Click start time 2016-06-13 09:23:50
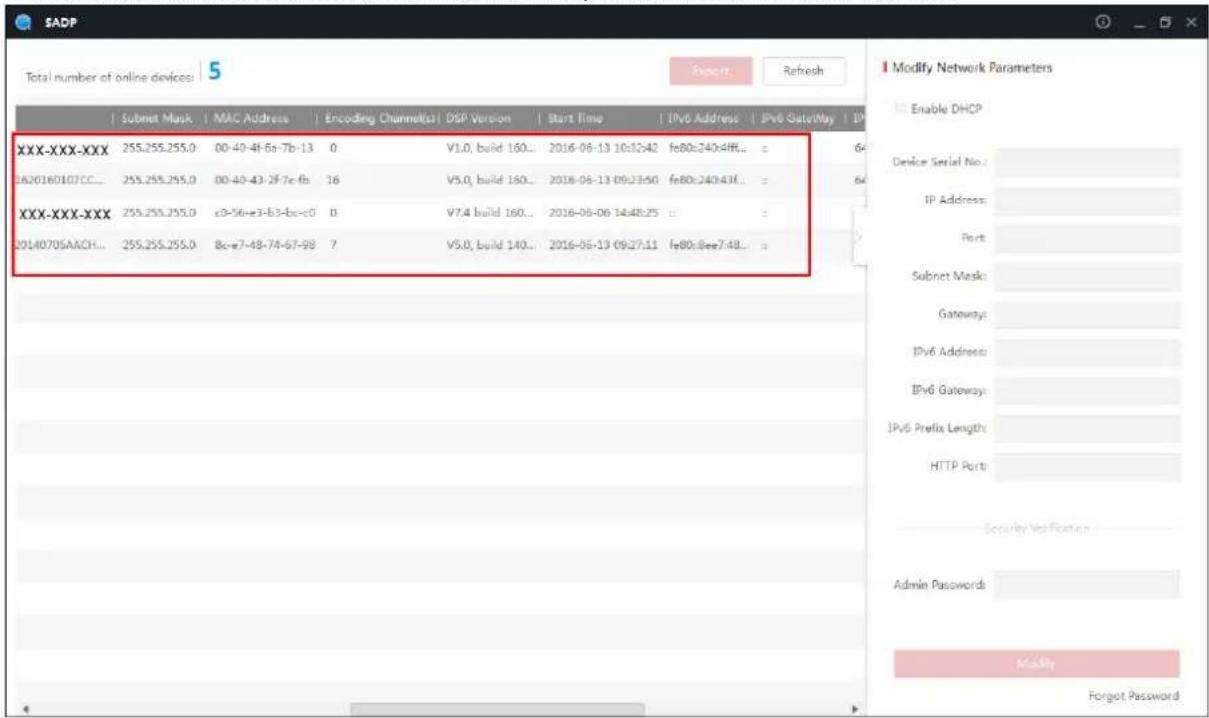Screen dimensions: 1209x718 (x=602, y=181)
